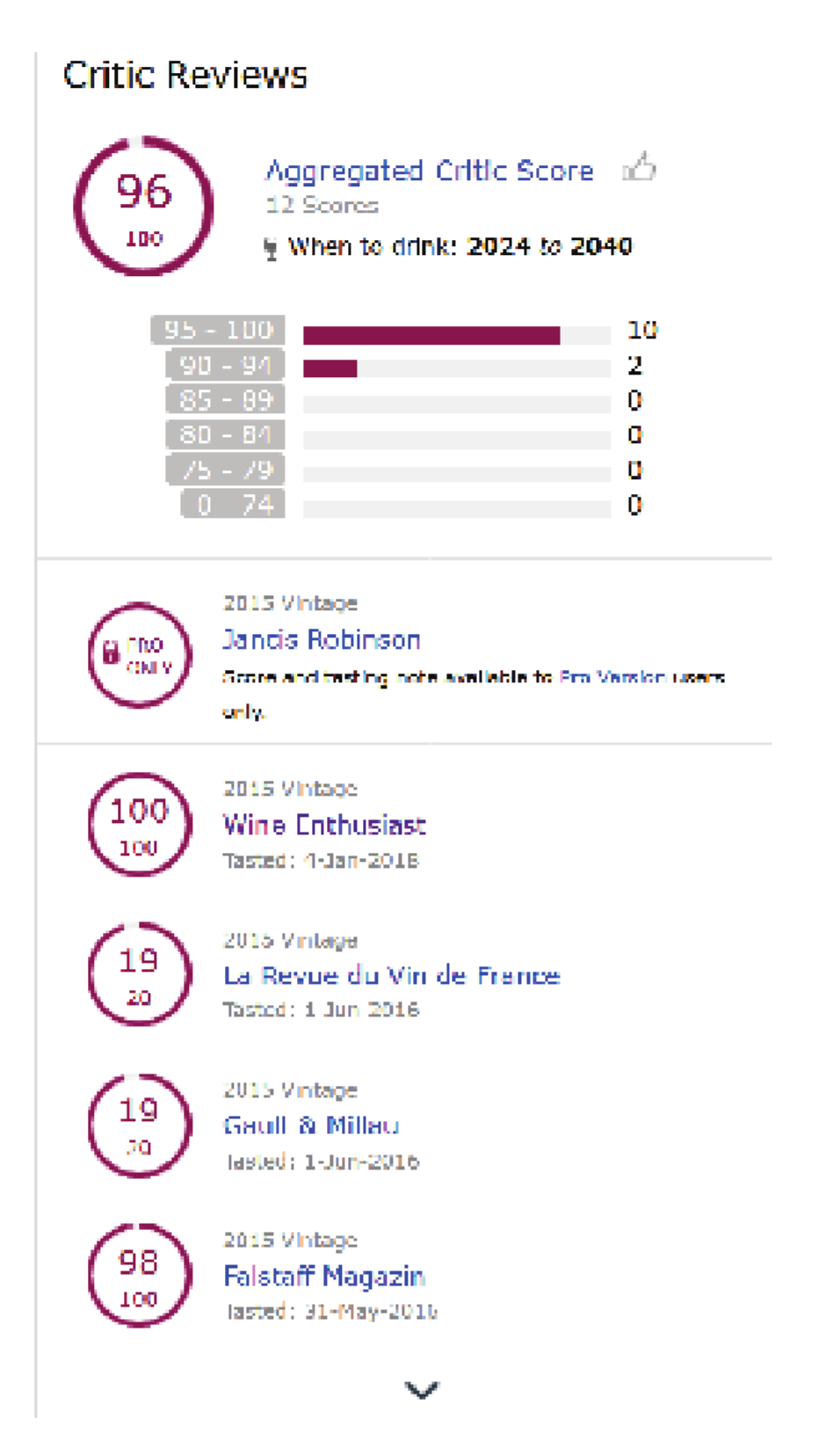Click Gault & Millau's 19/20 score circle
The image size is (826, 1456).
click(140, 1125)
